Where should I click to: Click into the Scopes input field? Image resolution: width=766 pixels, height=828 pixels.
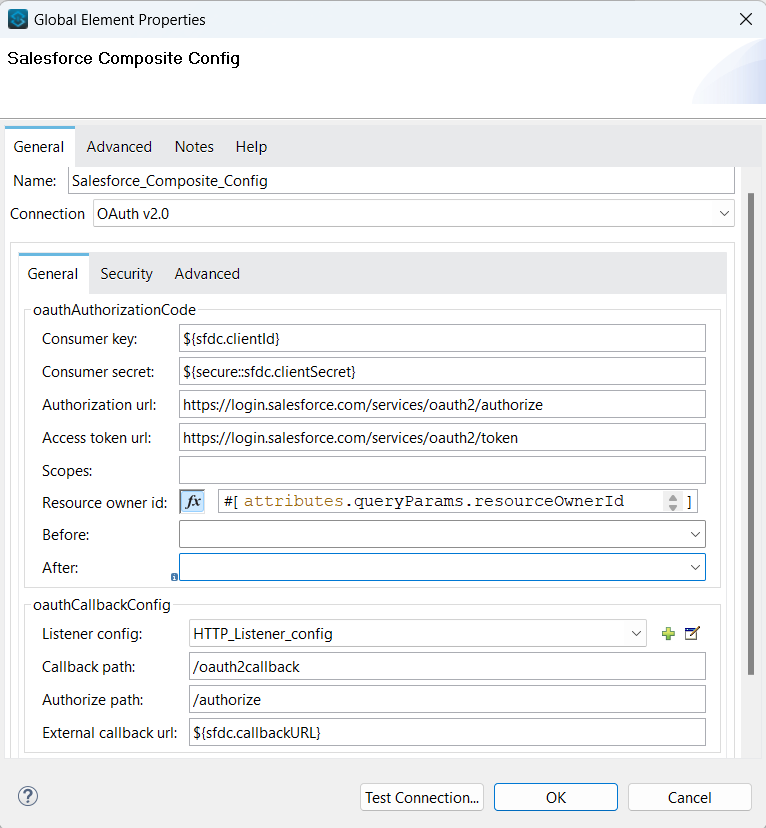[x=442, y=470]
